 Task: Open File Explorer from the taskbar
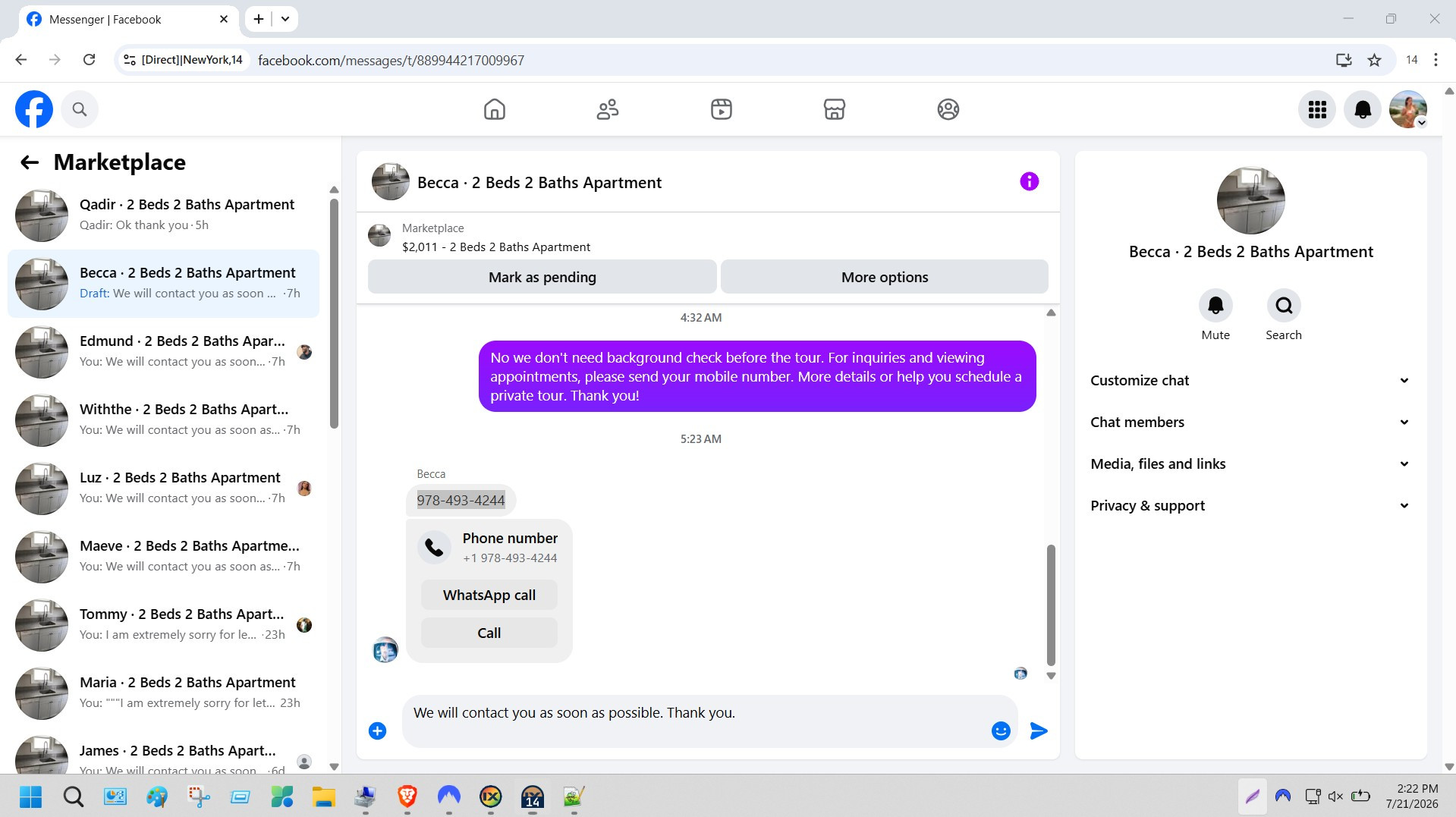click(324, 797)
